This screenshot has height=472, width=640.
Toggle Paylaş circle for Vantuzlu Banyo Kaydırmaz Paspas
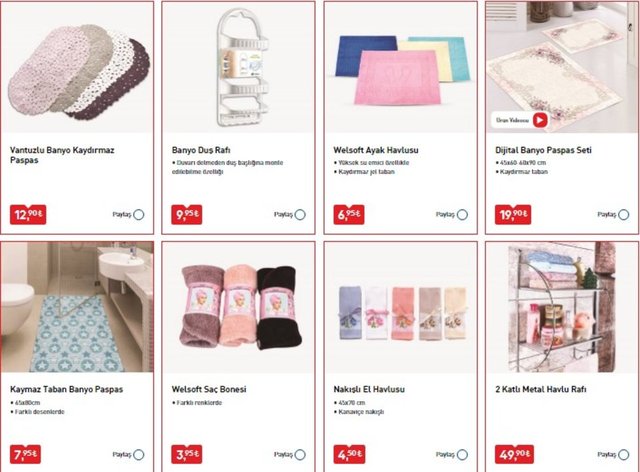(x=139, y=214)
